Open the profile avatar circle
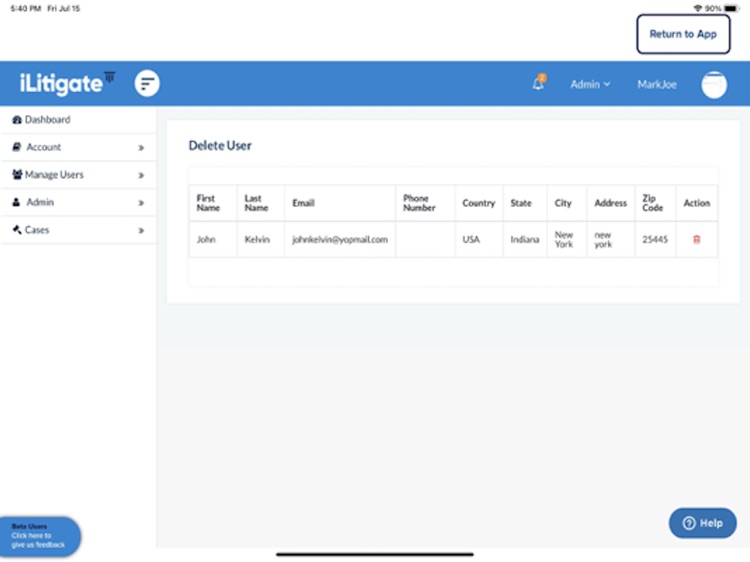Screen dimensions: 750x562 coord(714,85)
